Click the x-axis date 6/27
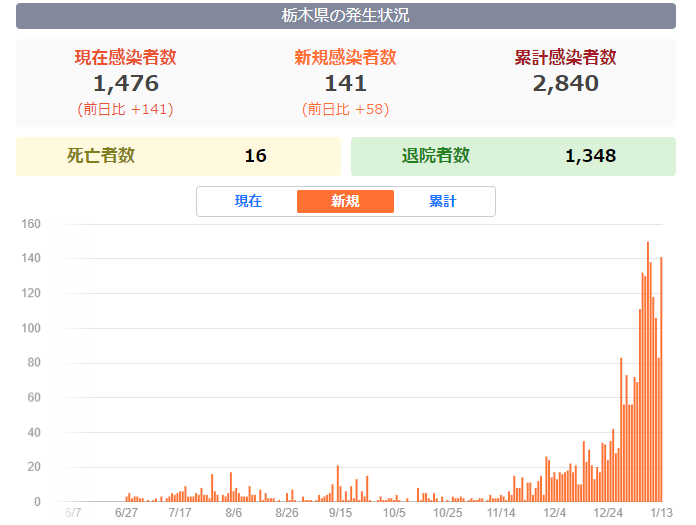 [127, 513]
